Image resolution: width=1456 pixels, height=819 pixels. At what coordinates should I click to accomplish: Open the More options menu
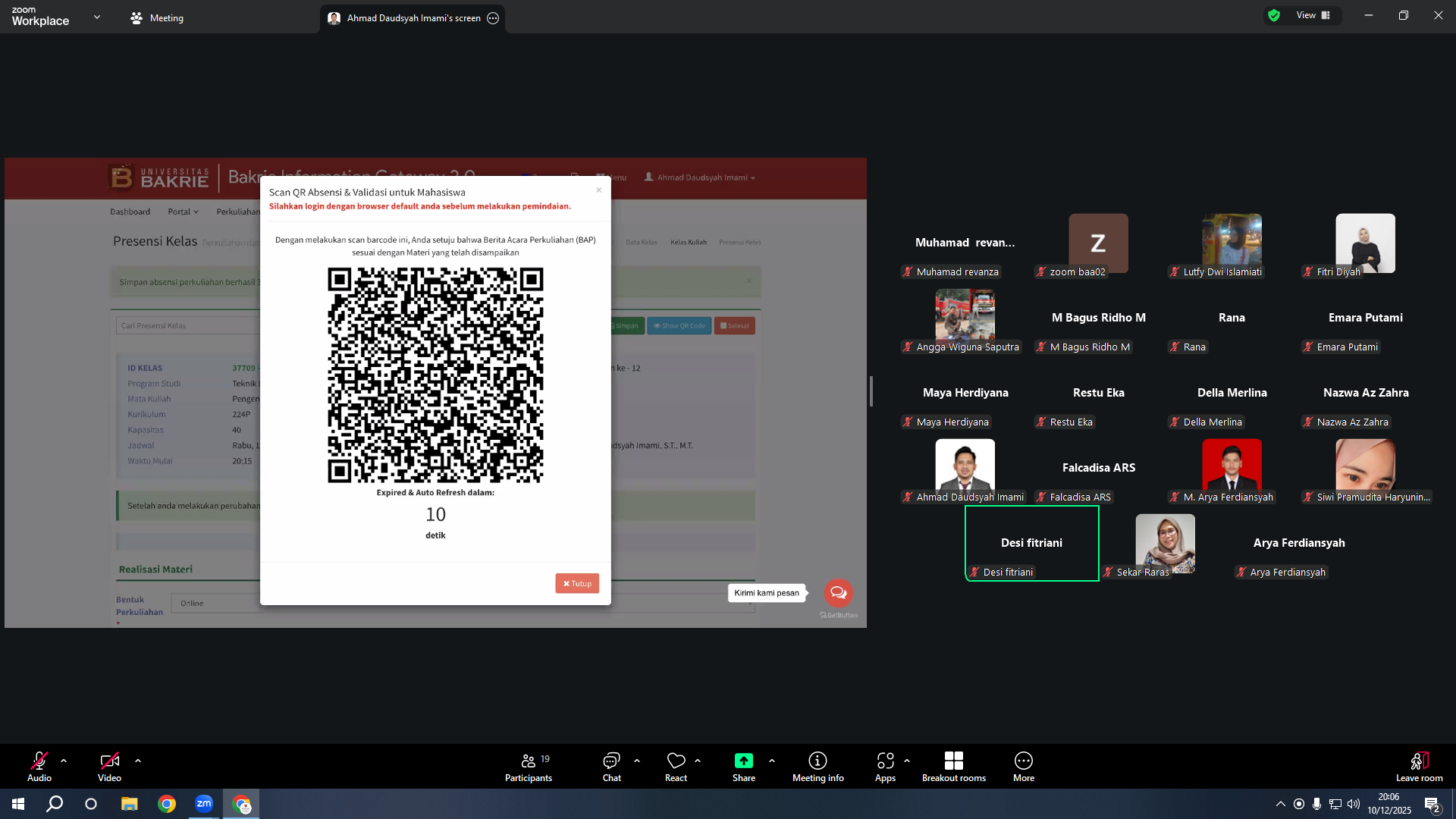[1024, 766]
